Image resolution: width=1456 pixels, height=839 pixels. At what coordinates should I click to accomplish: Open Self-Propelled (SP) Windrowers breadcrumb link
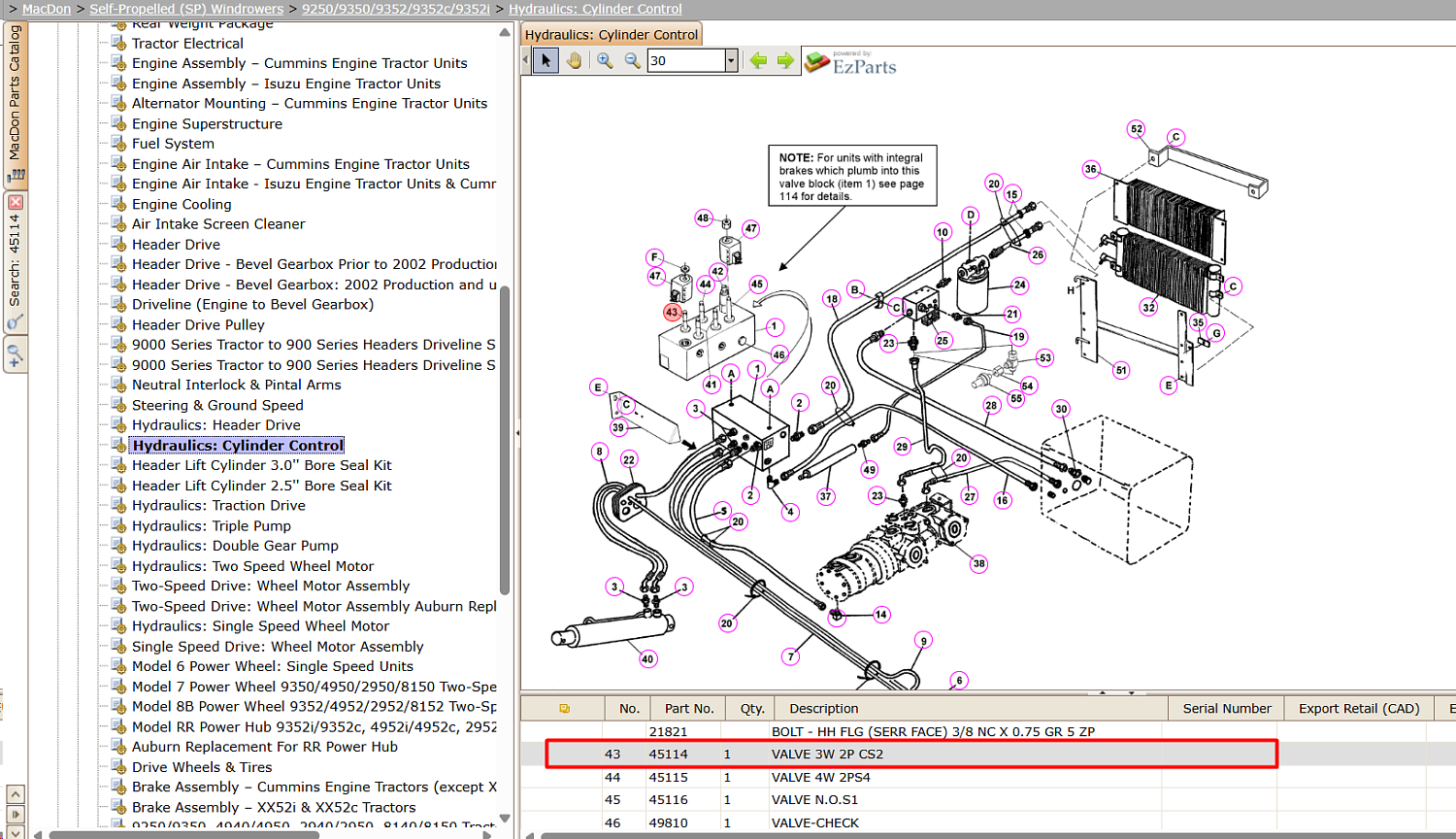click(186, 9)
